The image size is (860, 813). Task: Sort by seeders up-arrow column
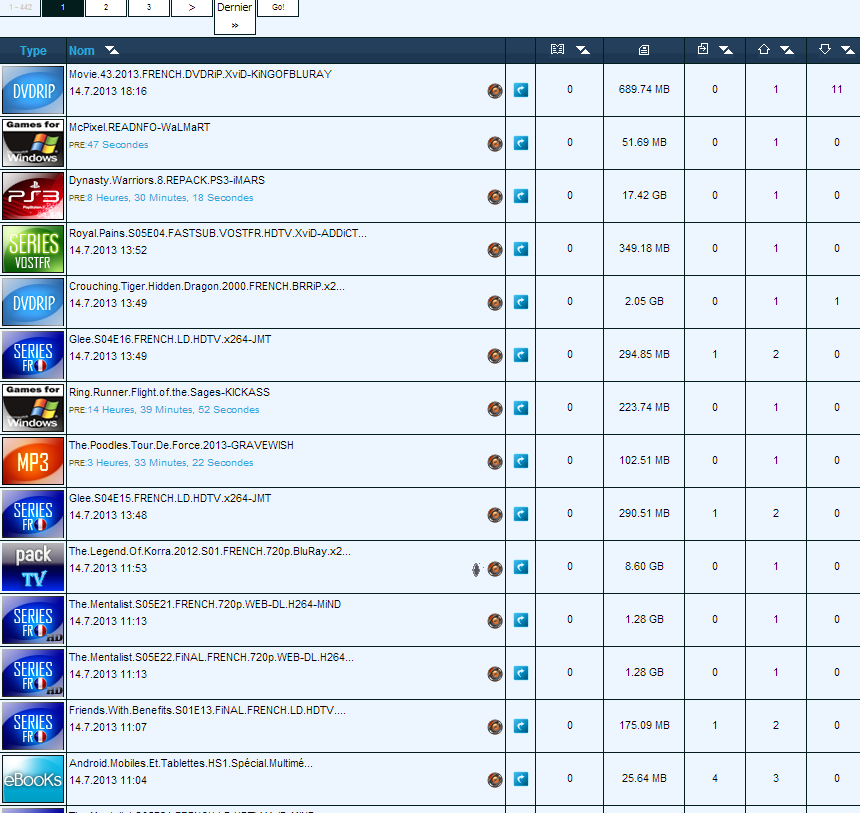click(x=787, y=50)
